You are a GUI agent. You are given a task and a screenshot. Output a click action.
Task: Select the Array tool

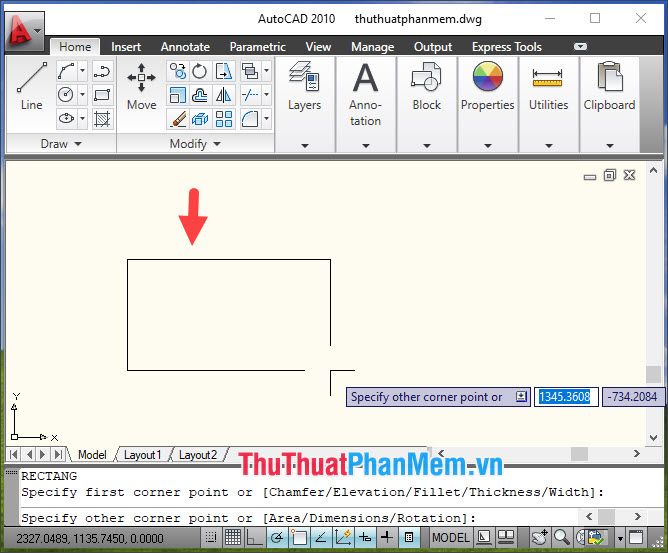224,119
